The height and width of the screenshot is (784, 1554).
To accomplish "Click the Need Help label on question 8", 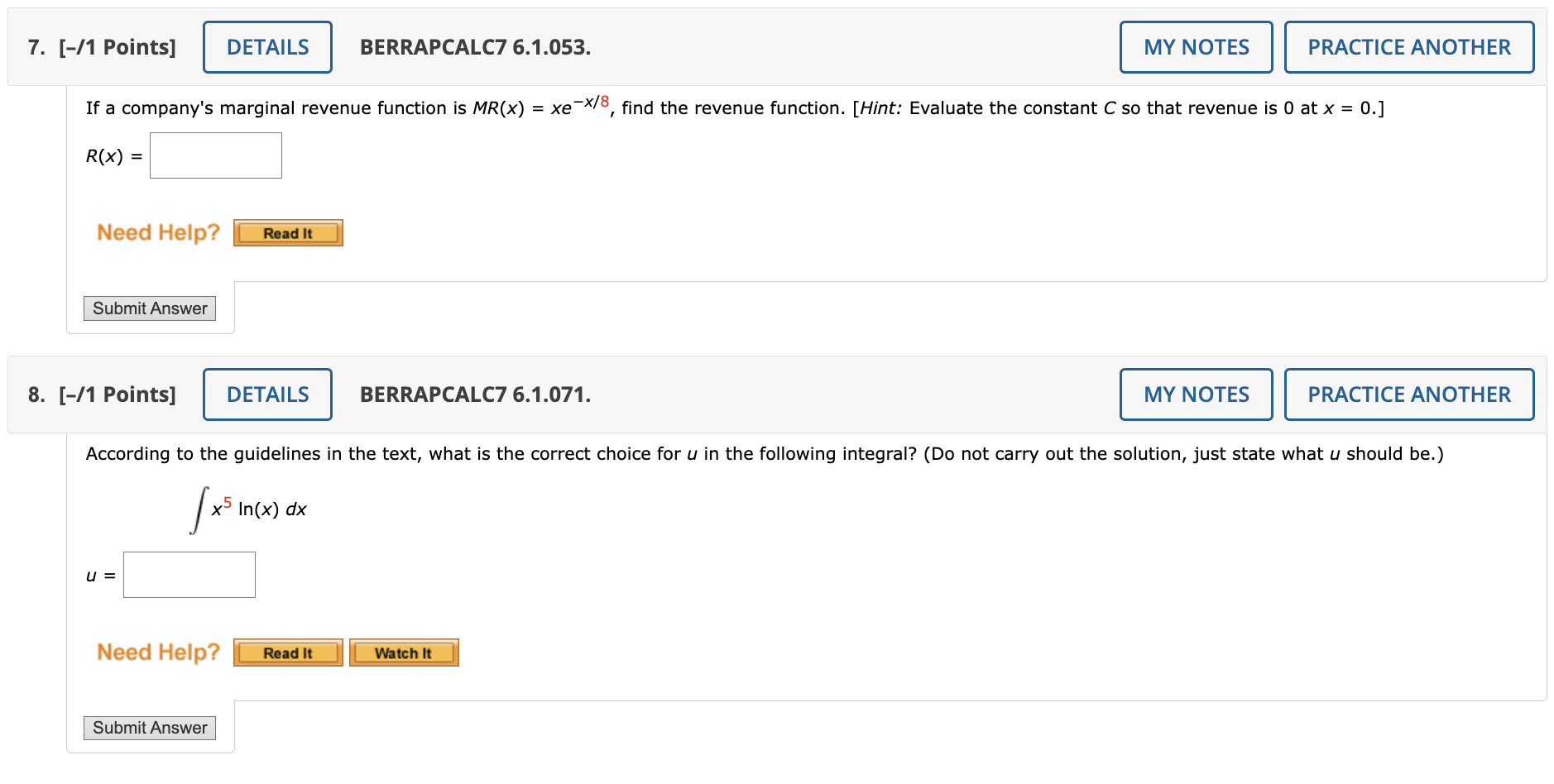I will [x=157, y=652].
